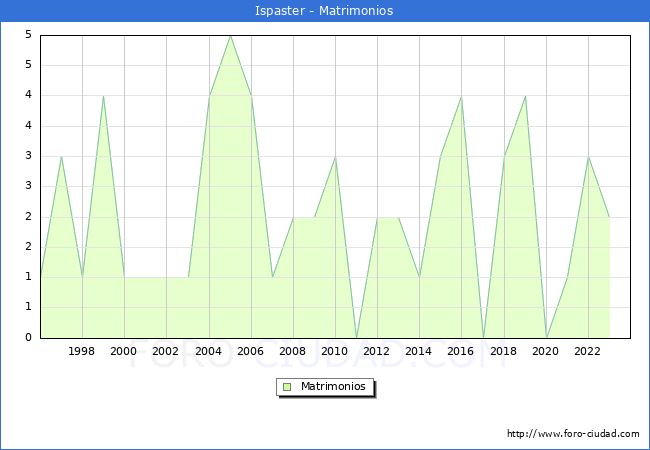Click the 2016 x-axis year label
This screenshot has height=450, width=650.
pos(461,351)
